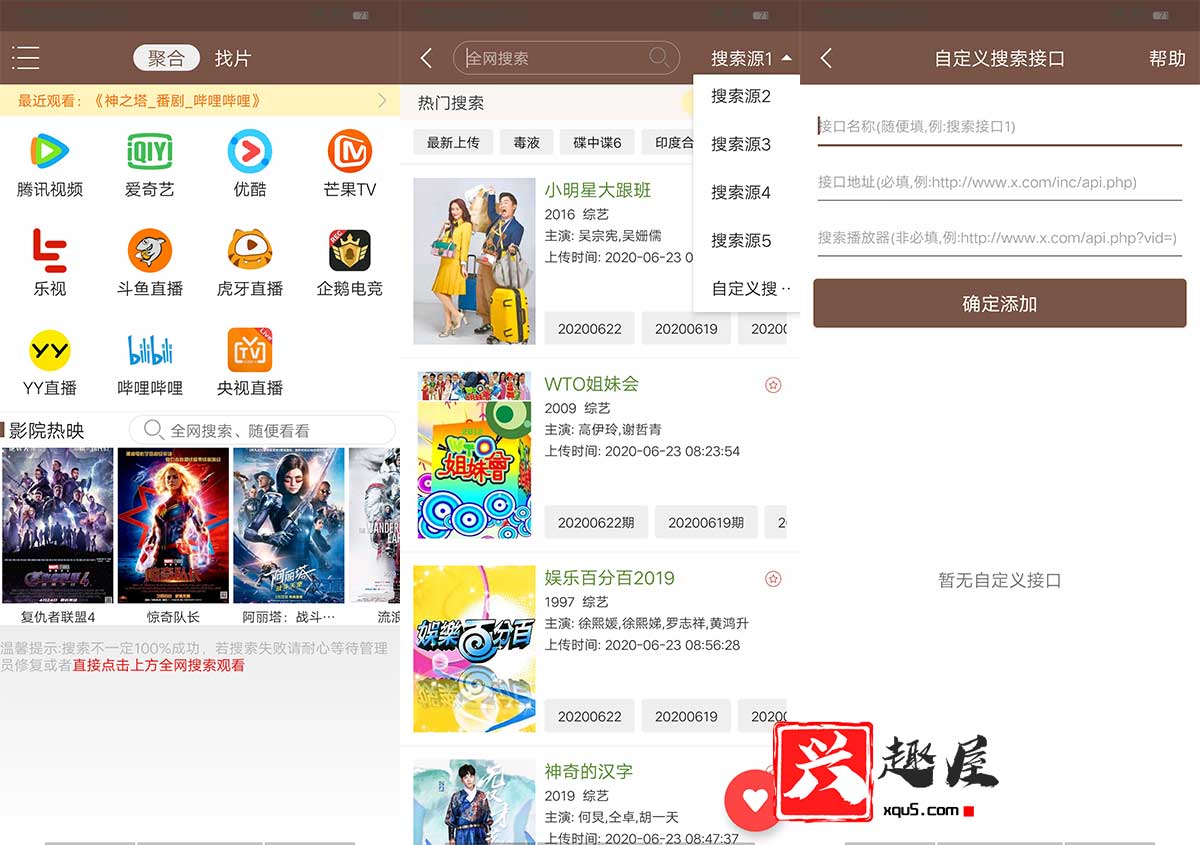Screen dimensions: 1200x845
Task: Launch the 优酷 icon
Action: point(250,151)
